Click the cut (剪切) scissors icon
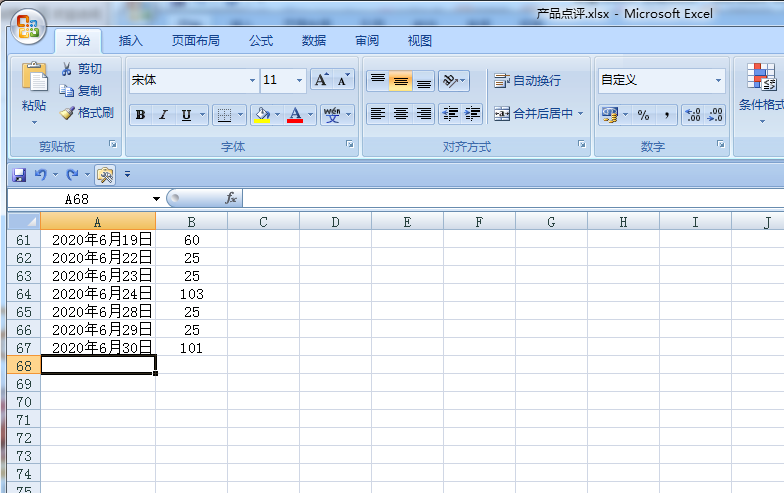This screenshot has width=784, height=493. click(68, 69)
